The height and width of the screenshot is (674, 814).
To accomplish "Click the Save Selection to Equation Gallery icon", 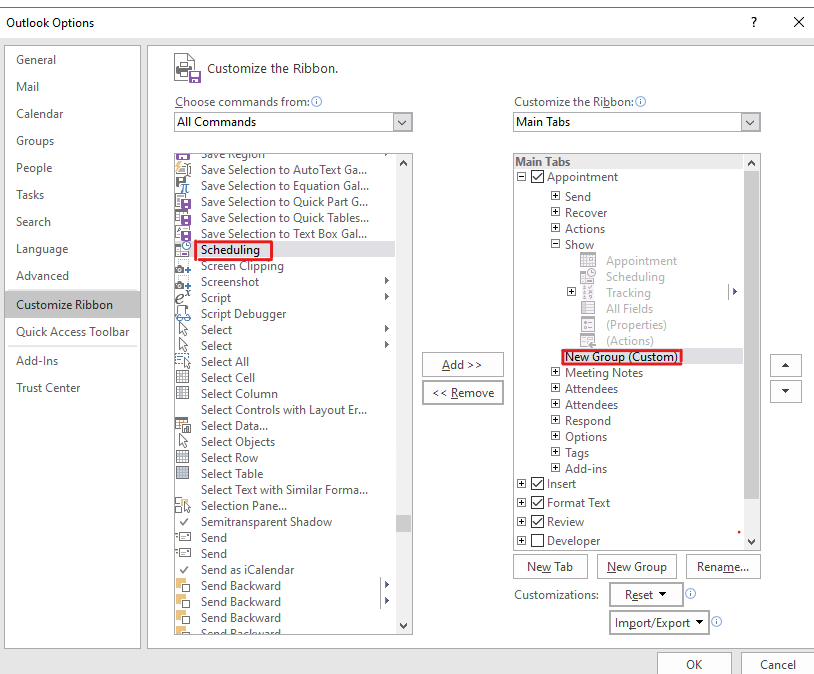I will 183,186.
